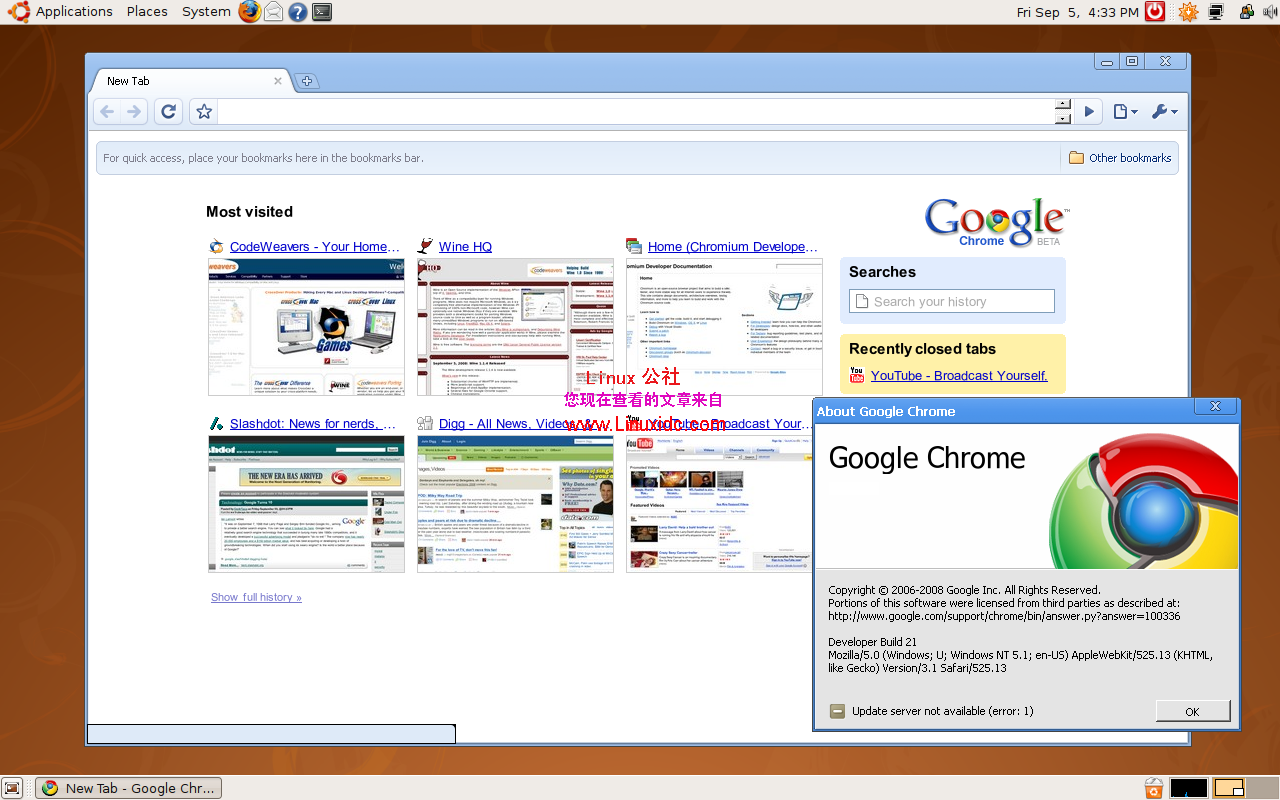Screen dimensions: 1280x800
Task: Click in the Search your history field
Action: point(952,300)
